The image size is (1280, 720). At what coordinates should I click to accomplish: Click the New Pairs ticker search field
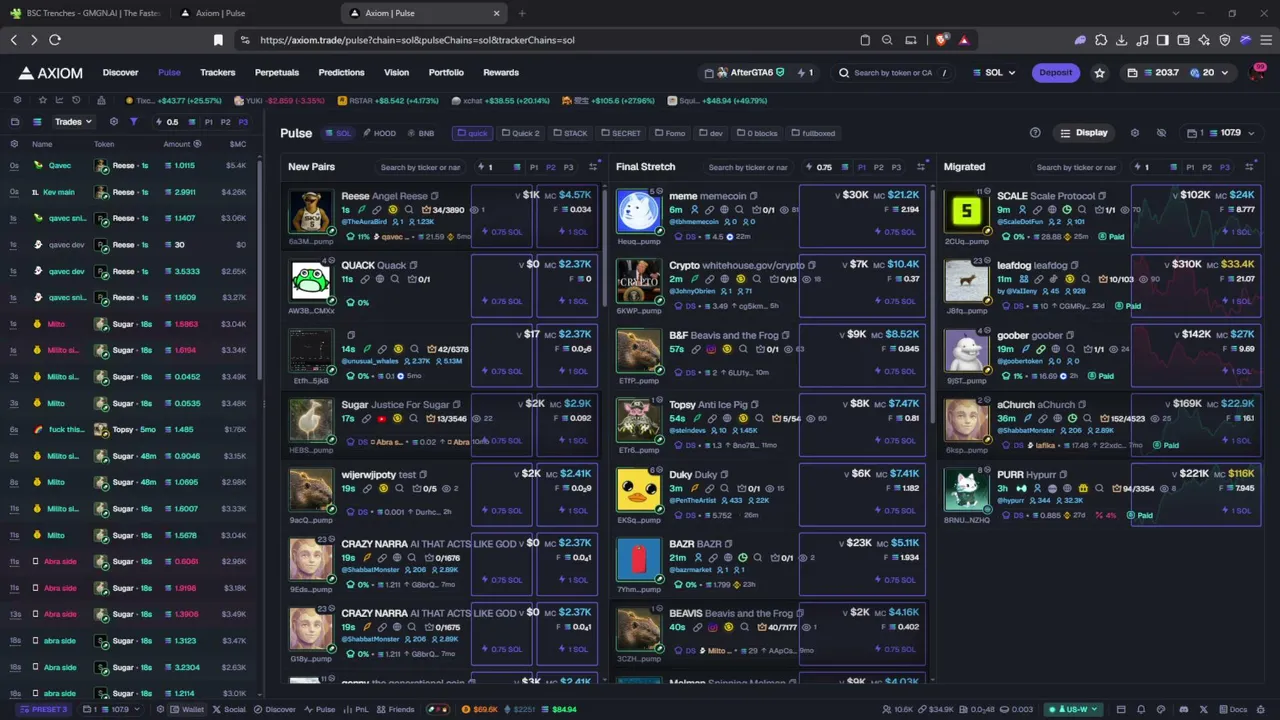coord(420,167)
